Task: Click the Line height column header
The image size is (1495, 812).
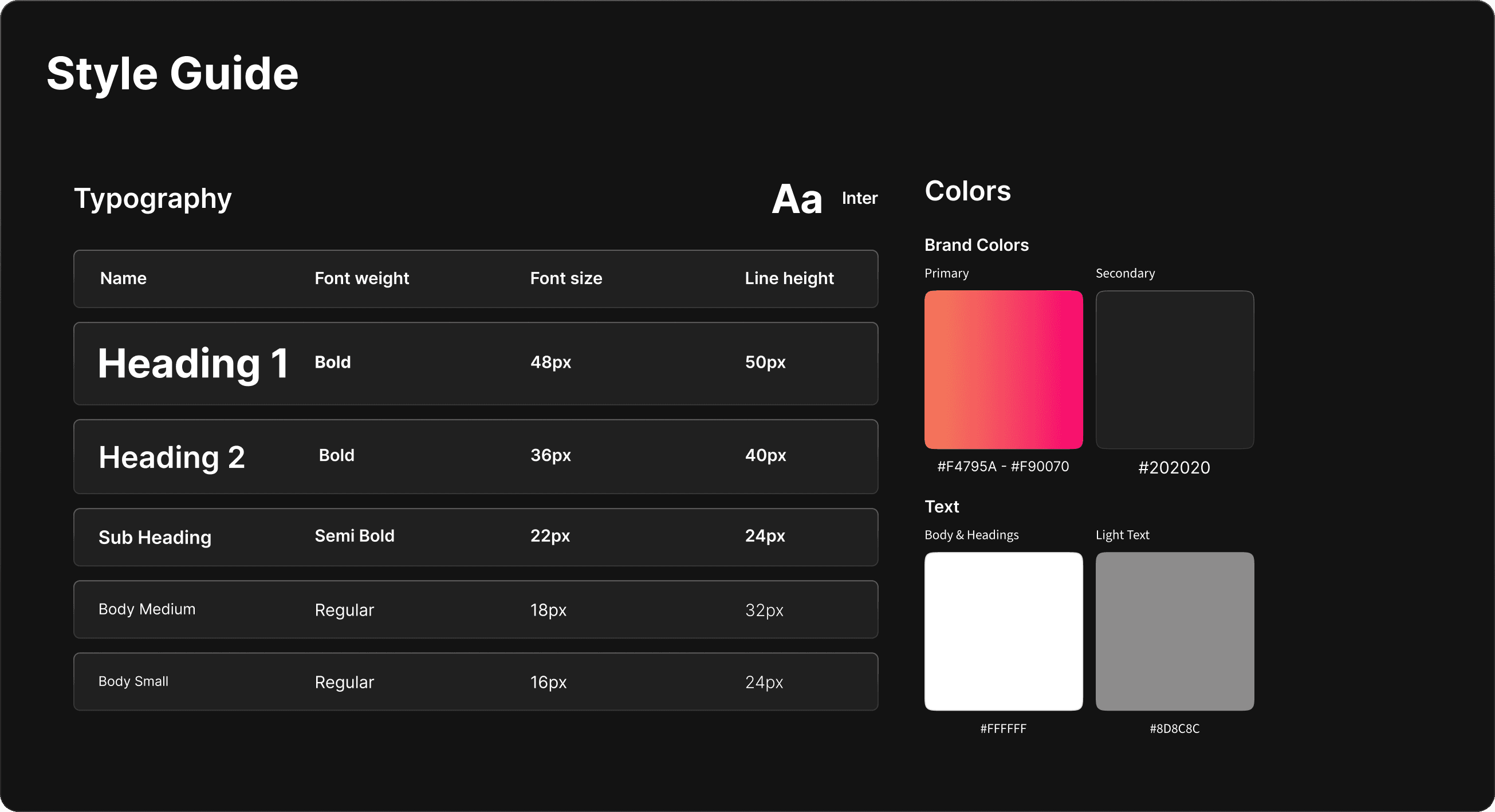Action: 789,278
